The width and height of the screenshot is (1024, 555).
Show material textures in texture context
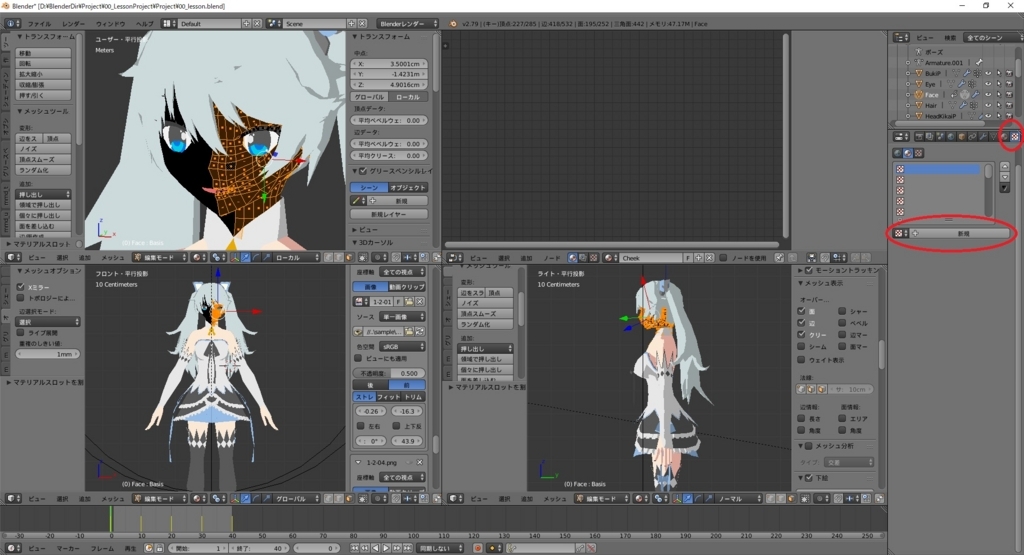pyautogui.click(x=908, y=153)
